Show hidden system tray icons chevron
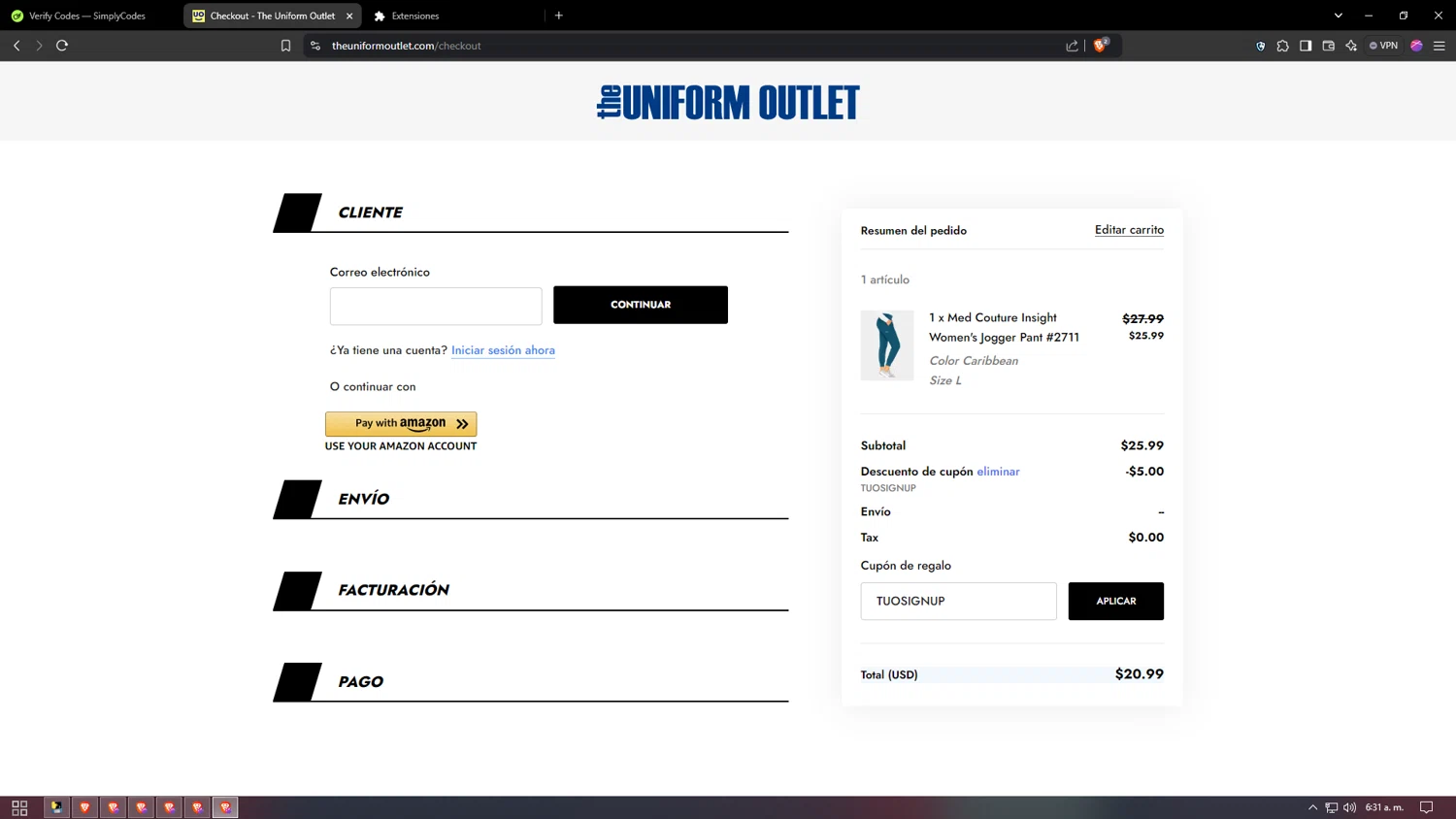This screenshot has height=819, width=1456. tap(1312, 807)
